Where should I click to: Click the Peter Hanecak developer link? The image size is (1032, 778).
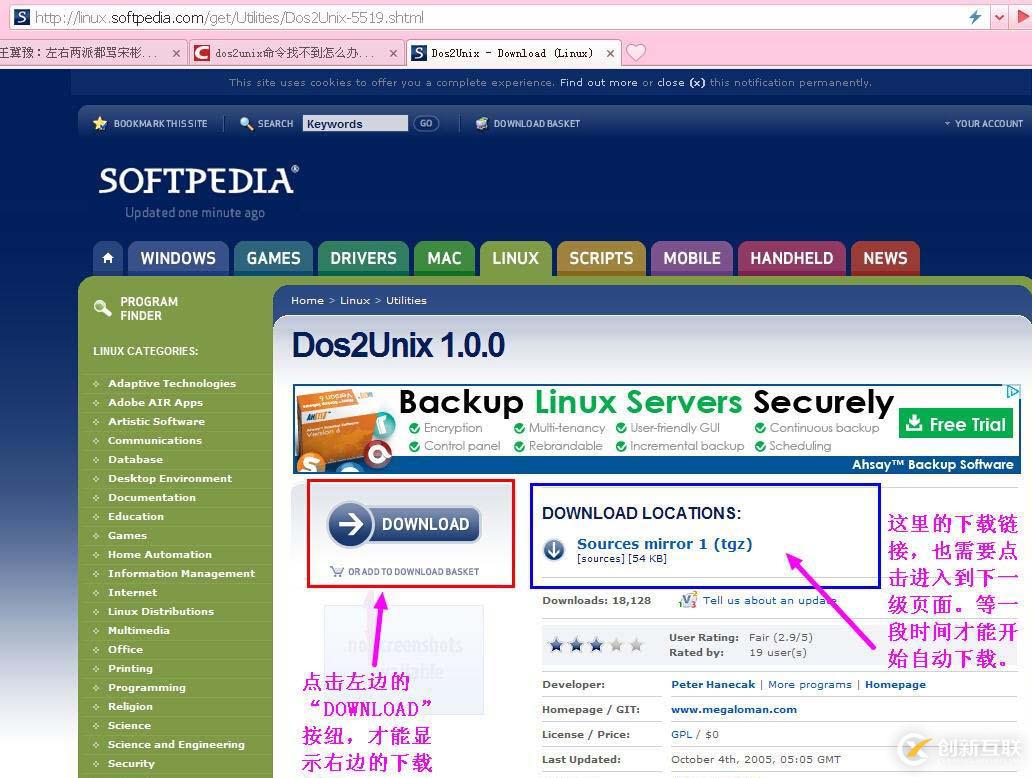click(x=713, y=685)
